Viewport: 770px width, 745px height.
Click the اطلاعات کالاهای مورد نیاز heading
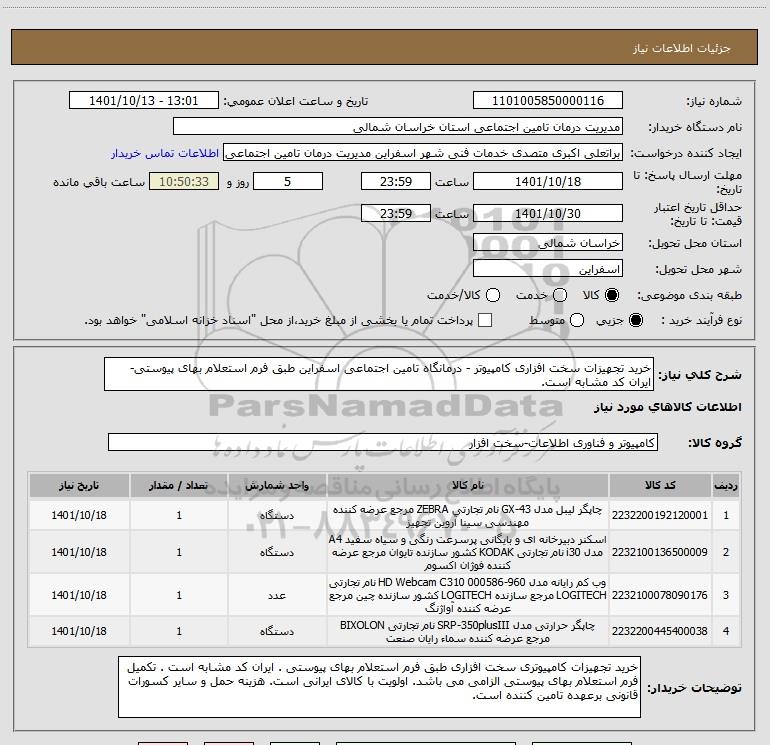pyautogui.click(x=667, y=407)
